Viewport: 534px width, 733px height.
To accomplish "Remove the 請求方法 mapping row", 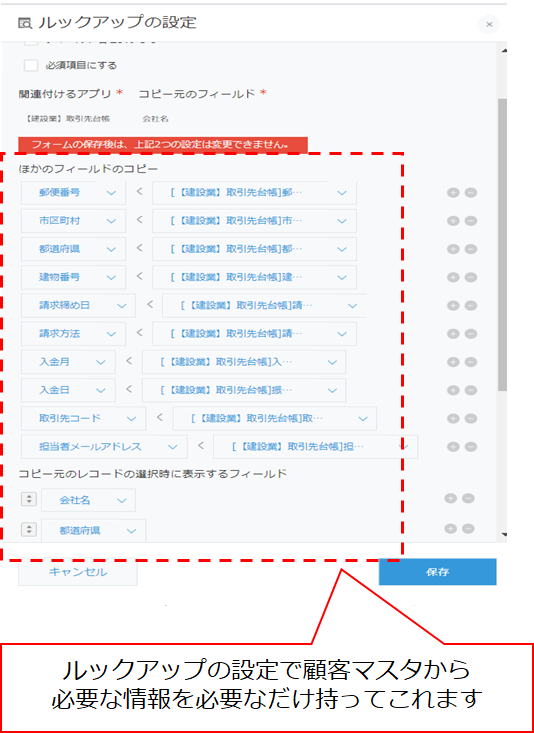I will coord(470,334).
